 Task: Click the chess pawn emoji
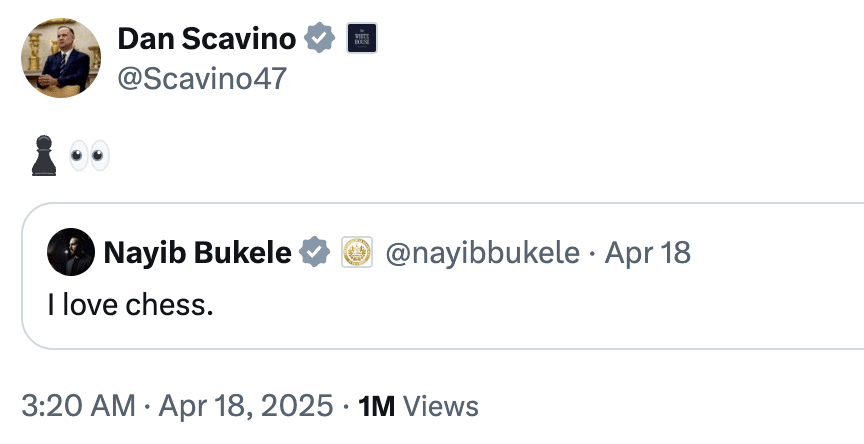(x=42, y=157)
